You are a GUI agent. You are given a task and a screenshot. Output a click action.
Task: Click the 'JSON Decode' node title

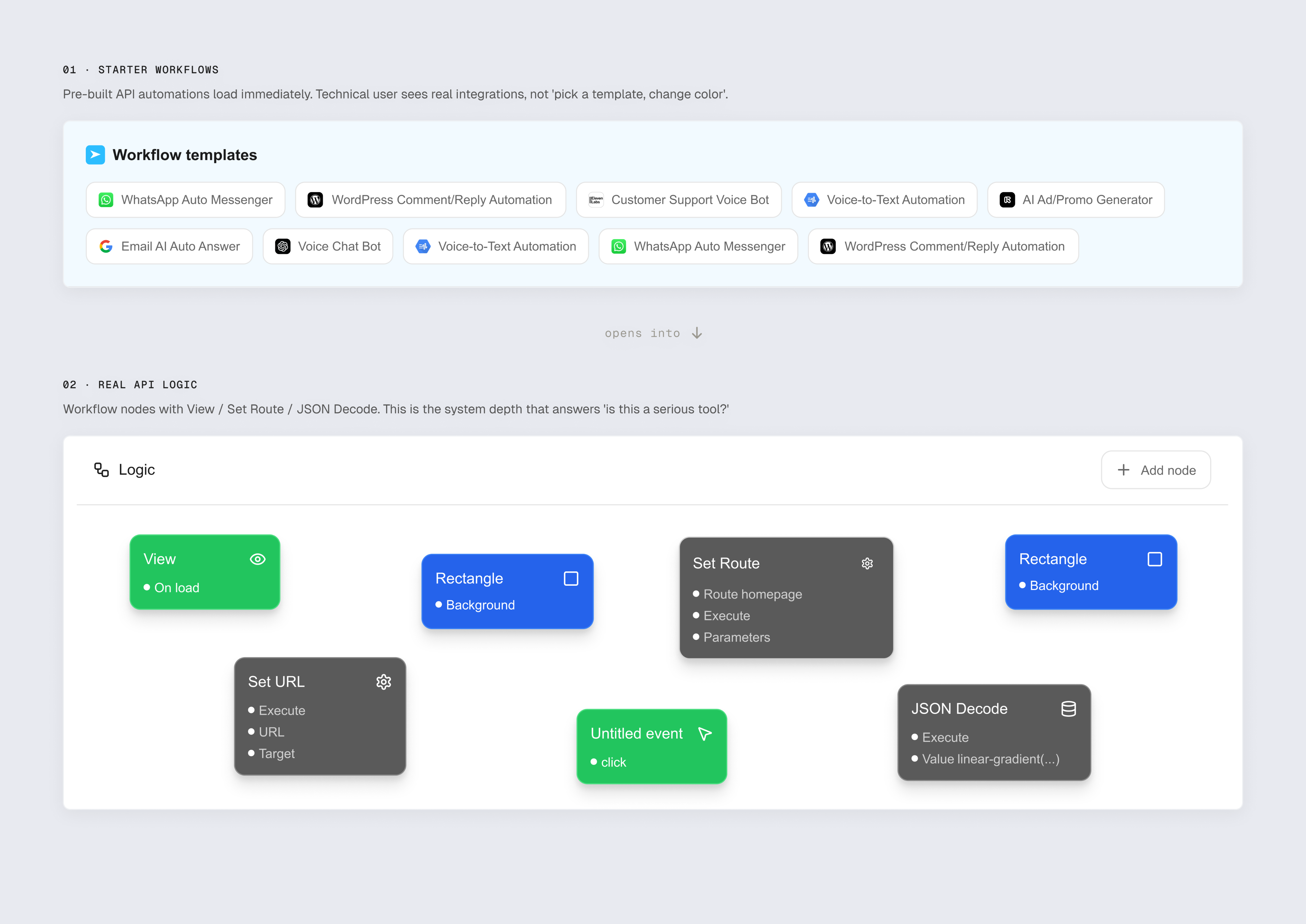pyautogui.click(x=959, y=709)
